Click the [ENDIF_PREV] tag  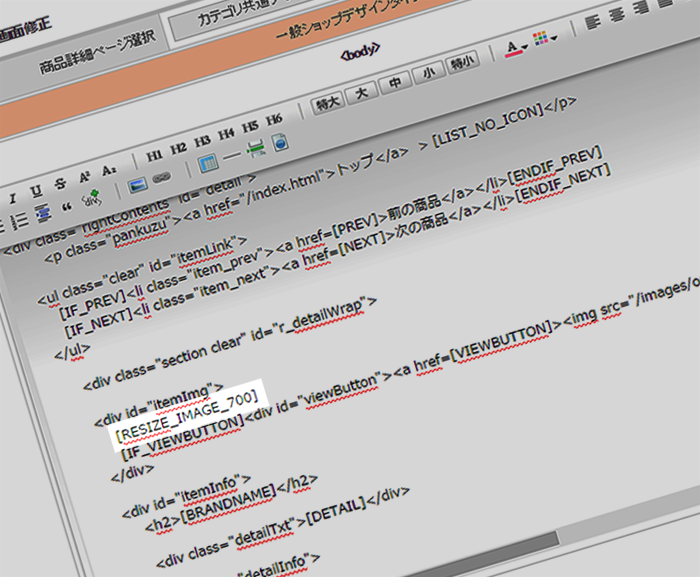point(555,165)
